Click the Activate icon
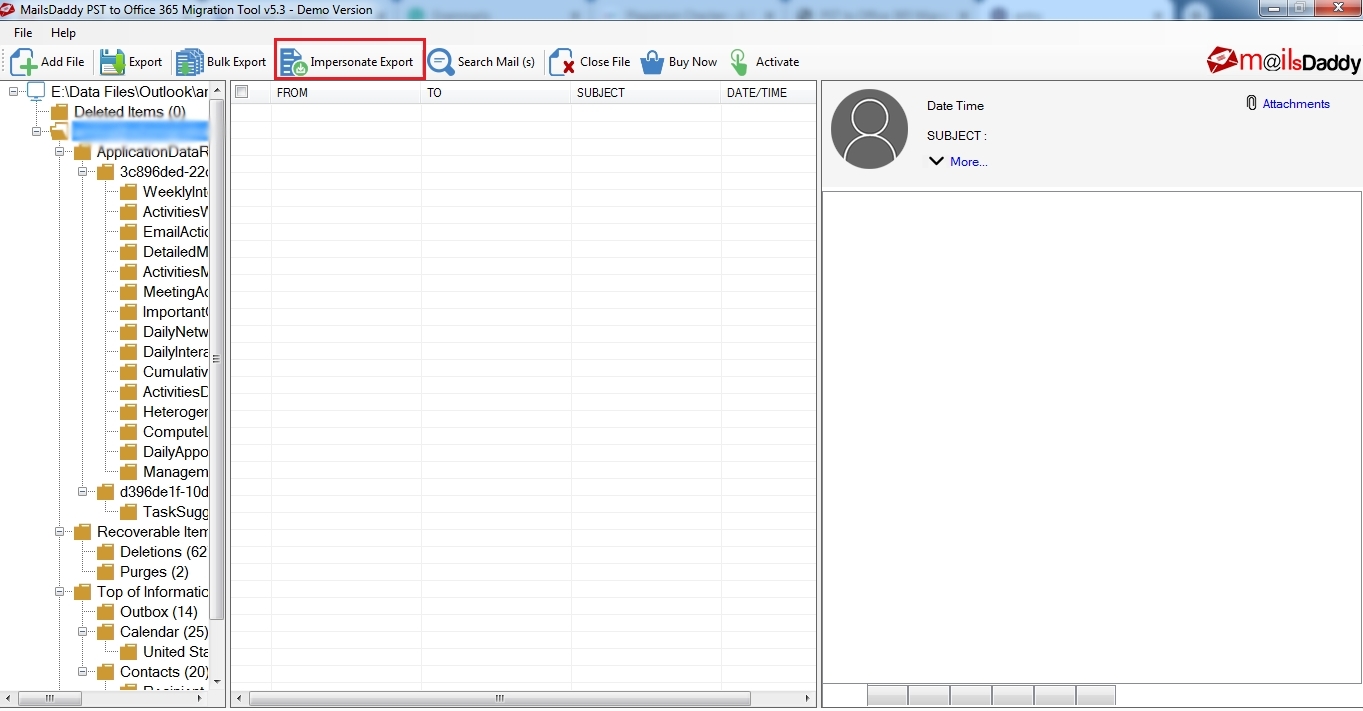 (739, 62)
